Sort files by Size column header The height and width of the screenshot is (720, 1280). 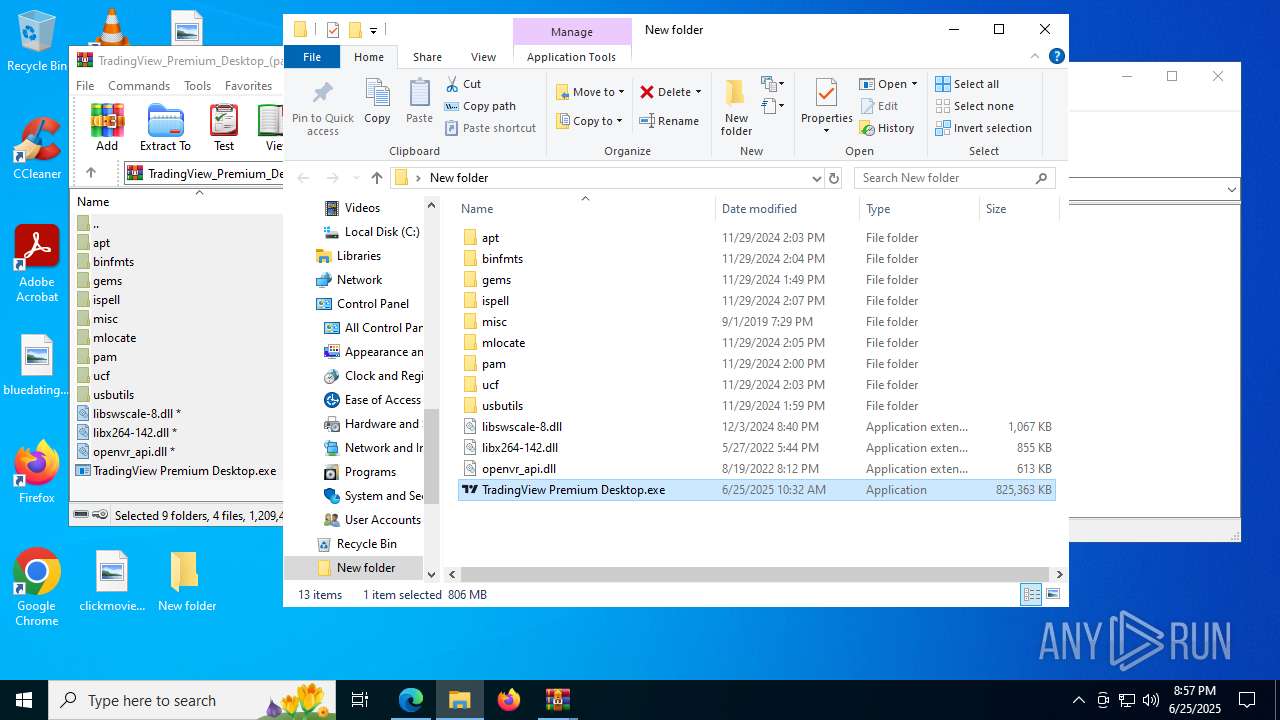tap(1017, 209)
